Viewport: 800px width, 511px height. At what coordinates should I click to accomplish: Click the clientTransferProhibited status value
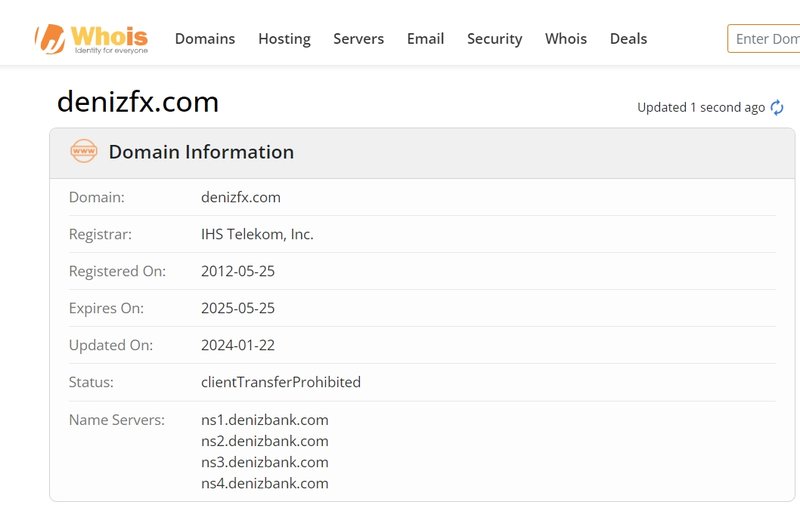(x=281, y=382)
